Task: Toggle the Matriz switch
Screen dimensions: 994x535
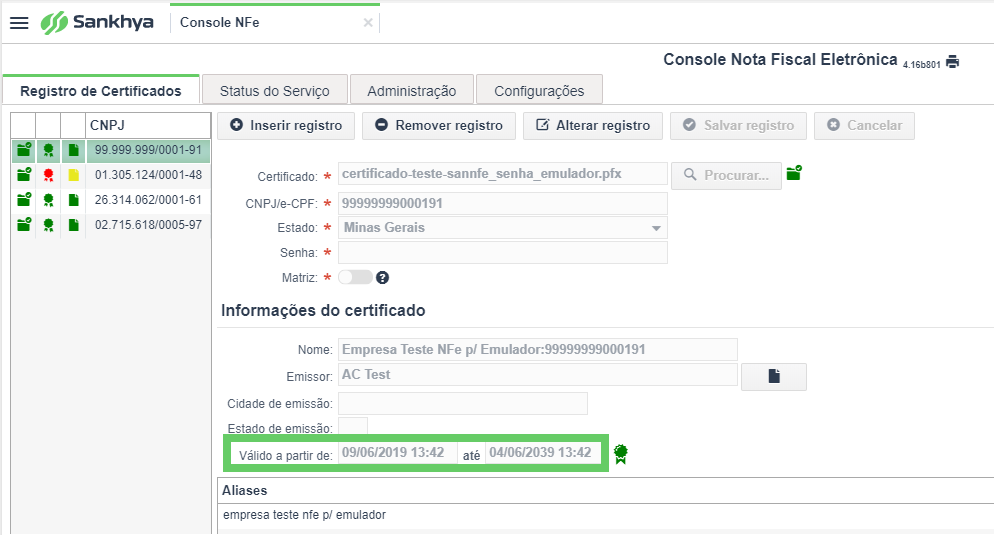Action: pos(355,277)
